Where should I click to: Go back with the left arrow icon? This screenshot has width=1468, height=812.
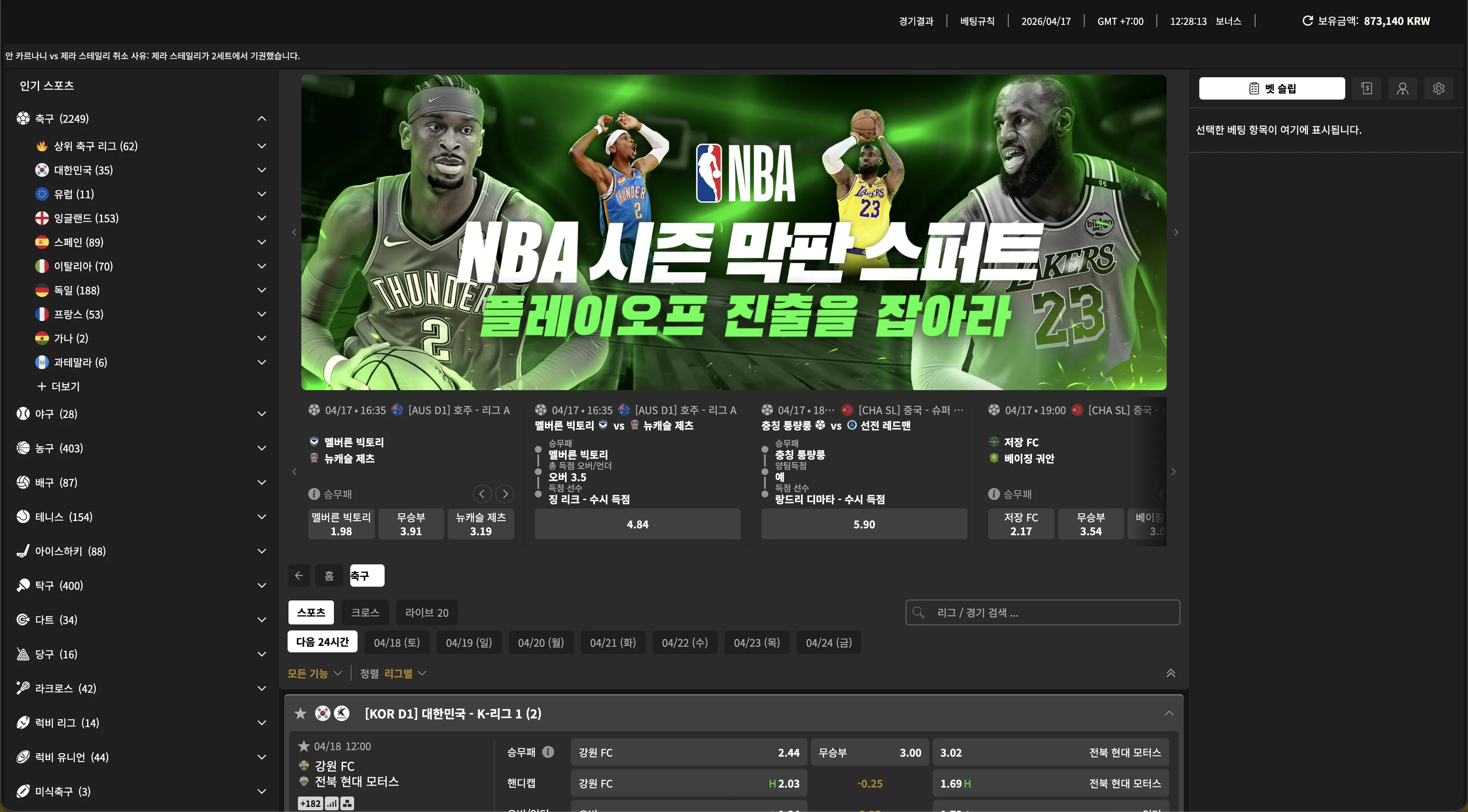pos(299,576)
